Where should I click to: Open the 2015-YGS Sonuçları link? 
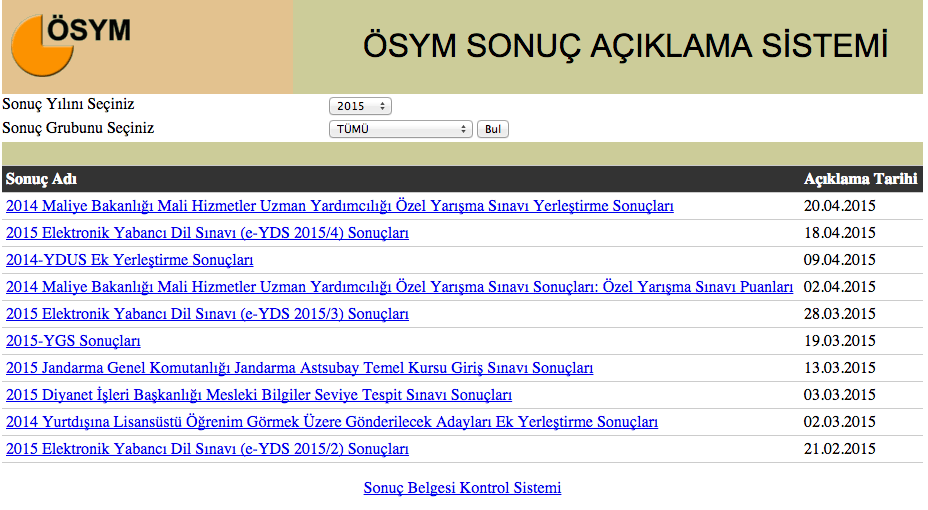click(x=73, y=341)
